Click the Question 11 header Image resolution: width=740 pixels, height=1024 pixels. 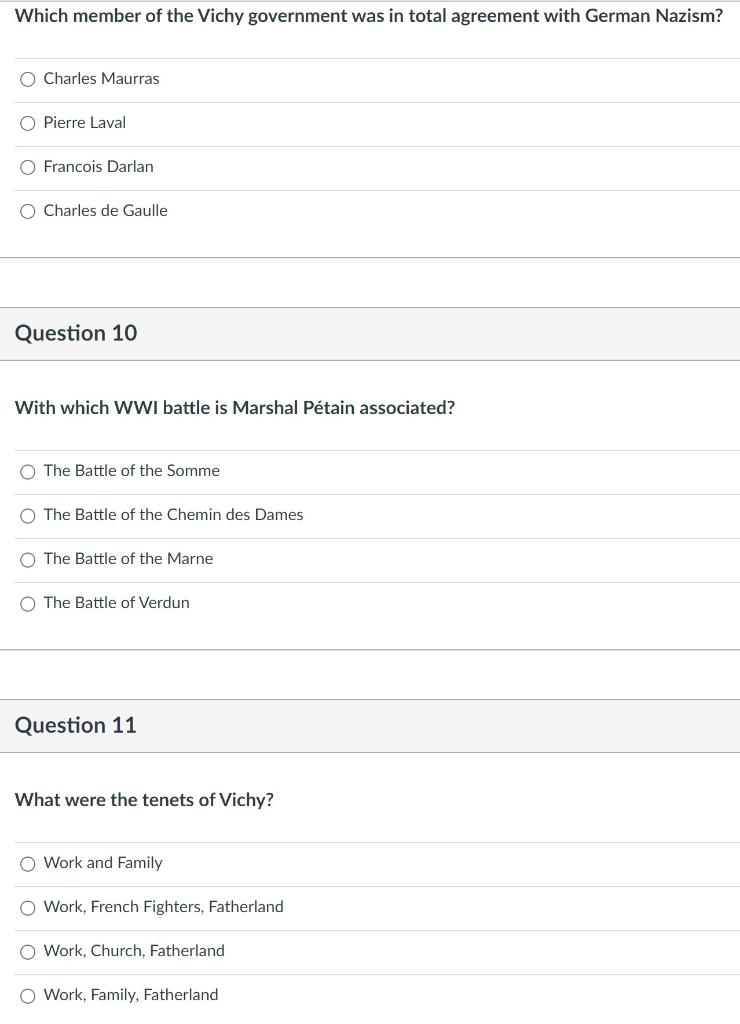(75, 726)
